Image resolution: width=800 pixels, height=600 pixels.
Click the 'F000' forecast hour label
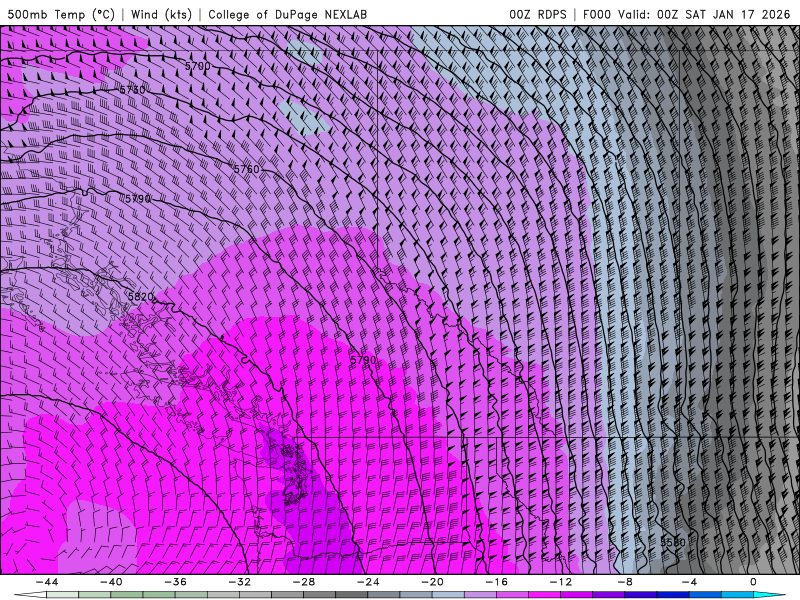[x=596, y=14]
